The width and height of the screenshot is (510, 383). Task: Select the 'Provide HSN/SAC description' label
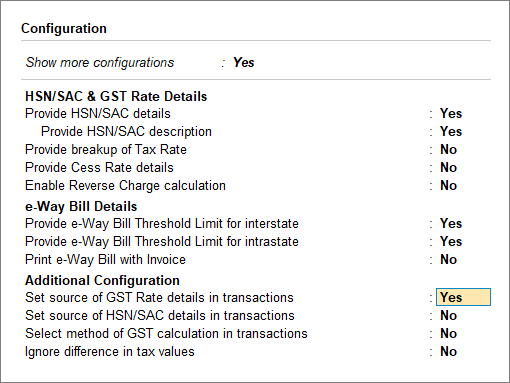[126, 131]
